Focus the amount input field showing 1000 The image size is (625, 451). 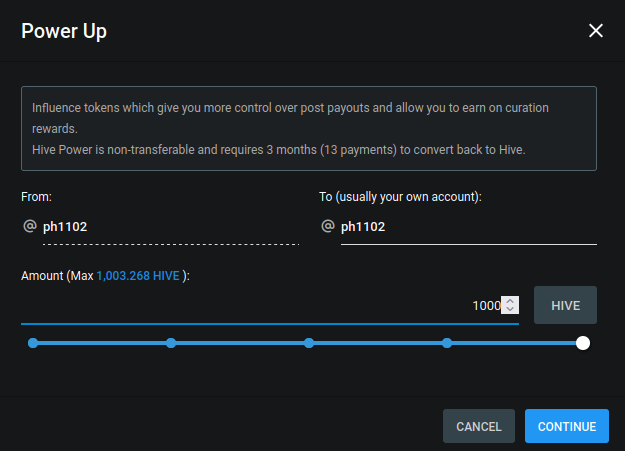point(270,305)
